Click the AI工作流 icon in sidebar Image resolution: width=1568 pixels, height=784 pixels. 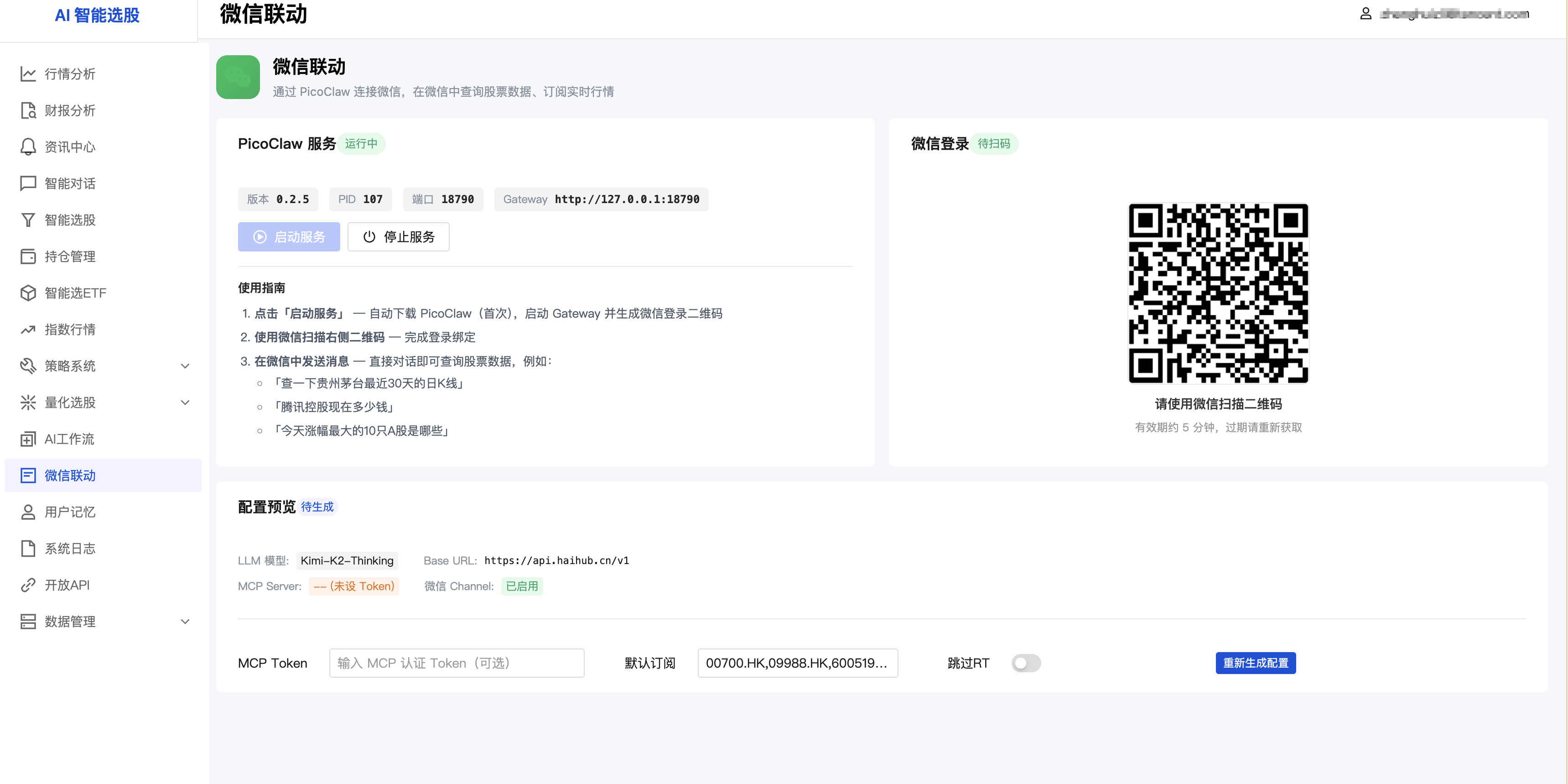tap(28, 439)
